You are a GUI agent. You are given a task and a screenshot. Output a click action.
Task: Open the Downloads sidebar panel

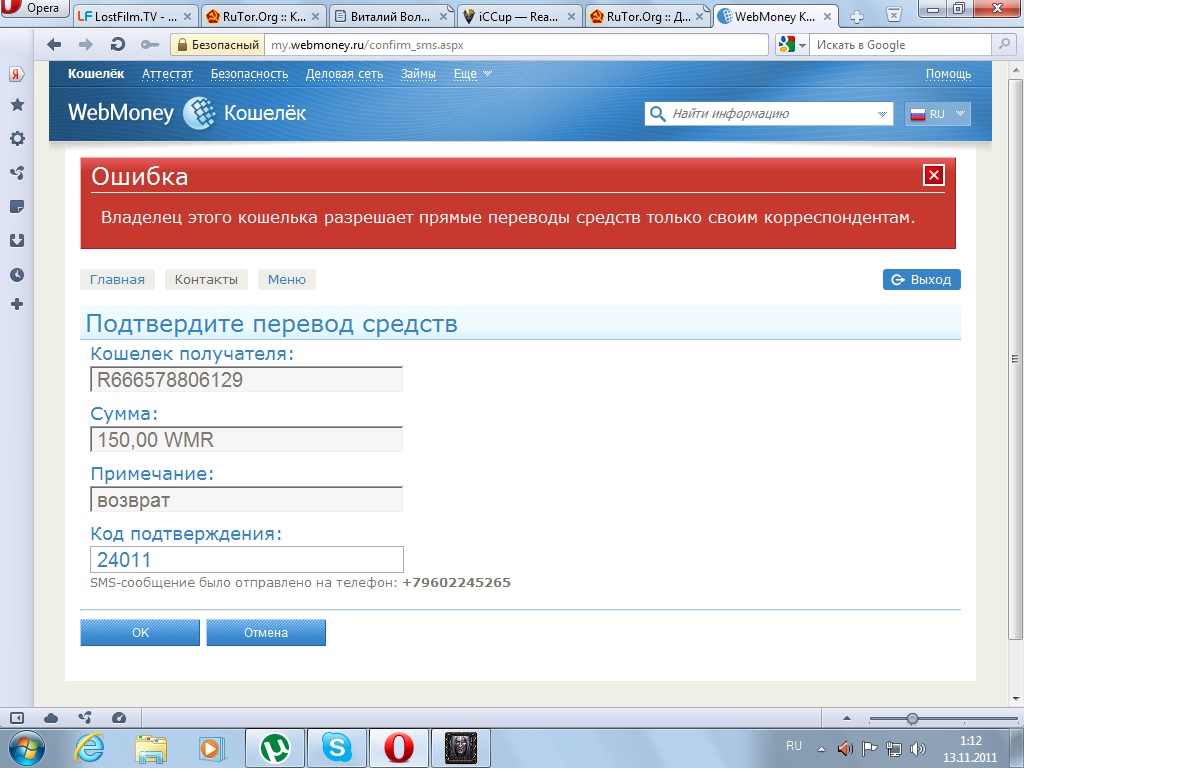17,240
